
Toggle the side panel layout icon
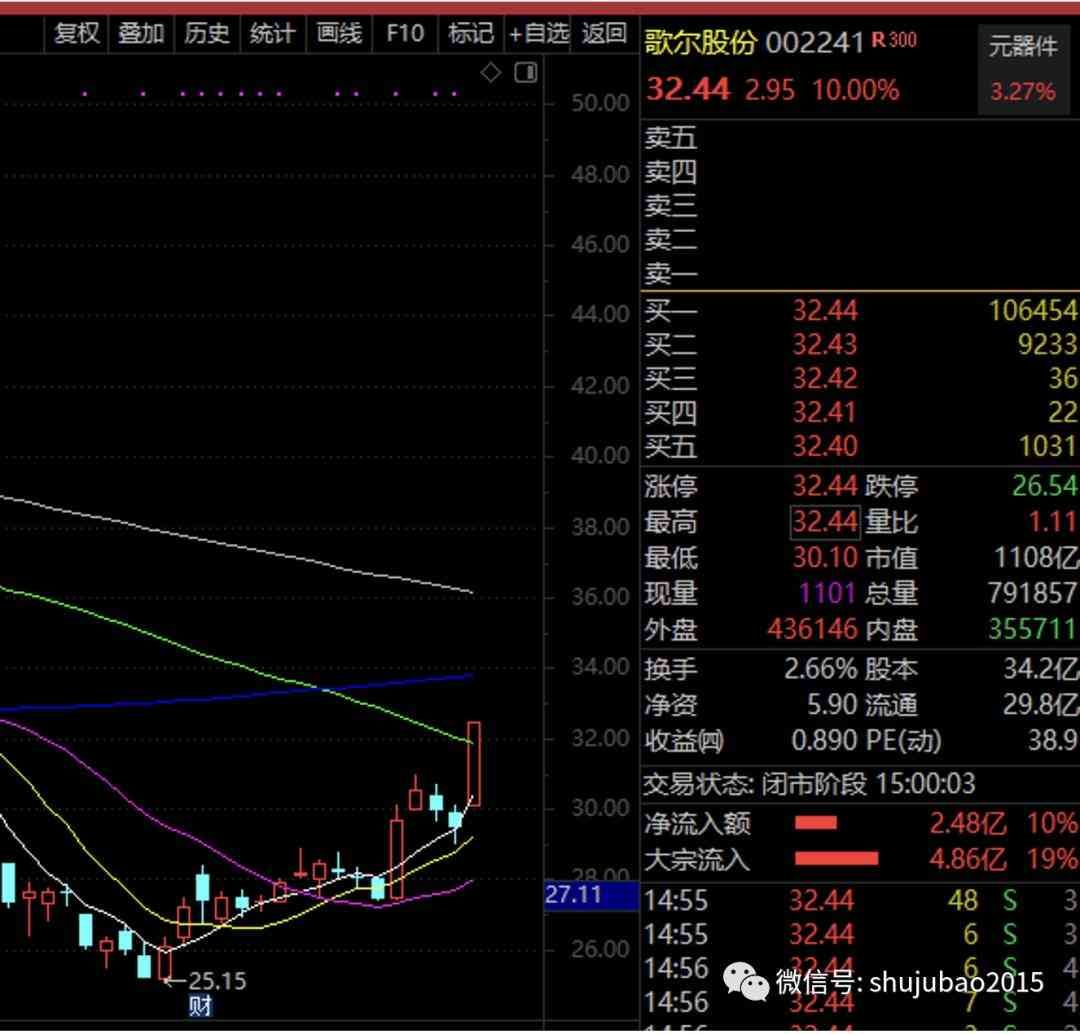526,73
